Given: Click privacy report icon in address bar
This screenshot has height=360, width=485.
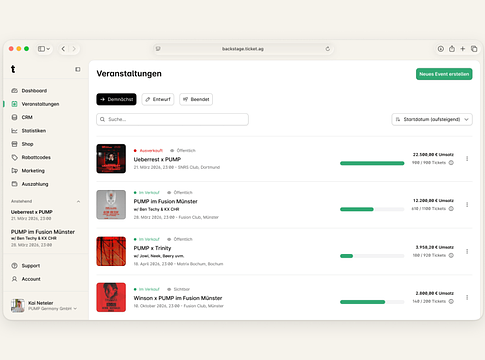Looking at the screenshot, I should (x=158, y=49).
